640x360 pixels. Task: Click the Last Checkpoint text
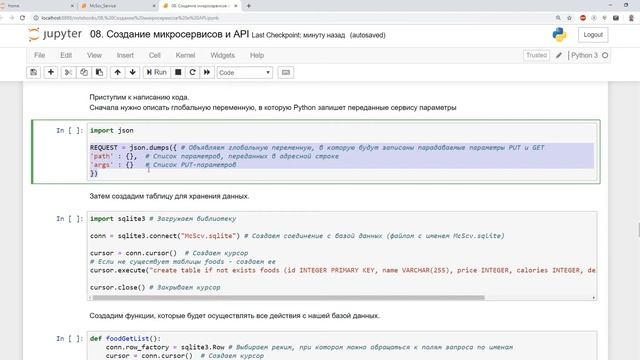pos(298,36)
